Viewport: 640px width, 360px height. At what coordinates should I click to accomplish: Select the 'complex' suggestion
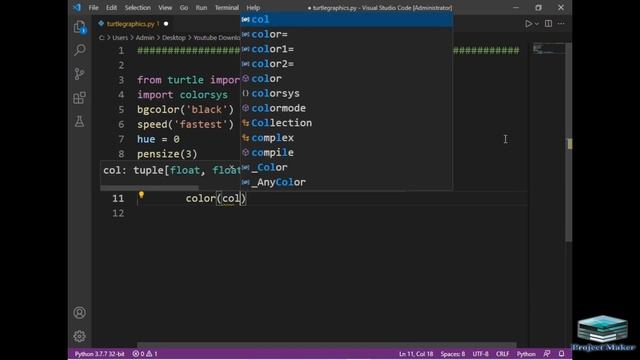(346, 138)
